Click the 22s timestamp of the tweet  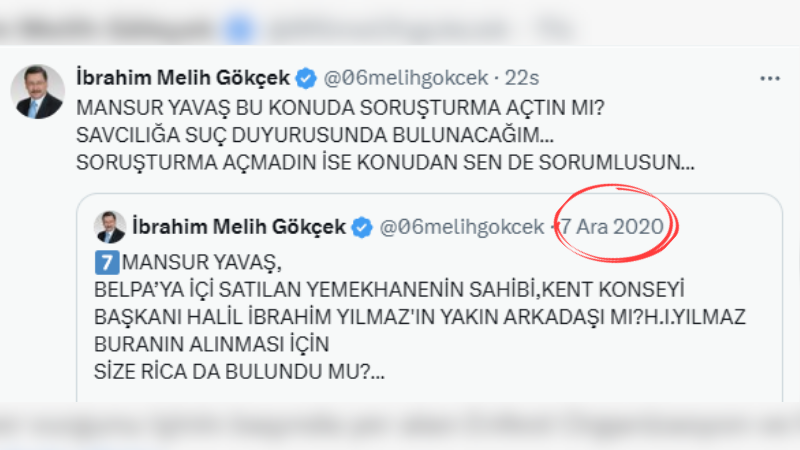(x=523, y=77)
